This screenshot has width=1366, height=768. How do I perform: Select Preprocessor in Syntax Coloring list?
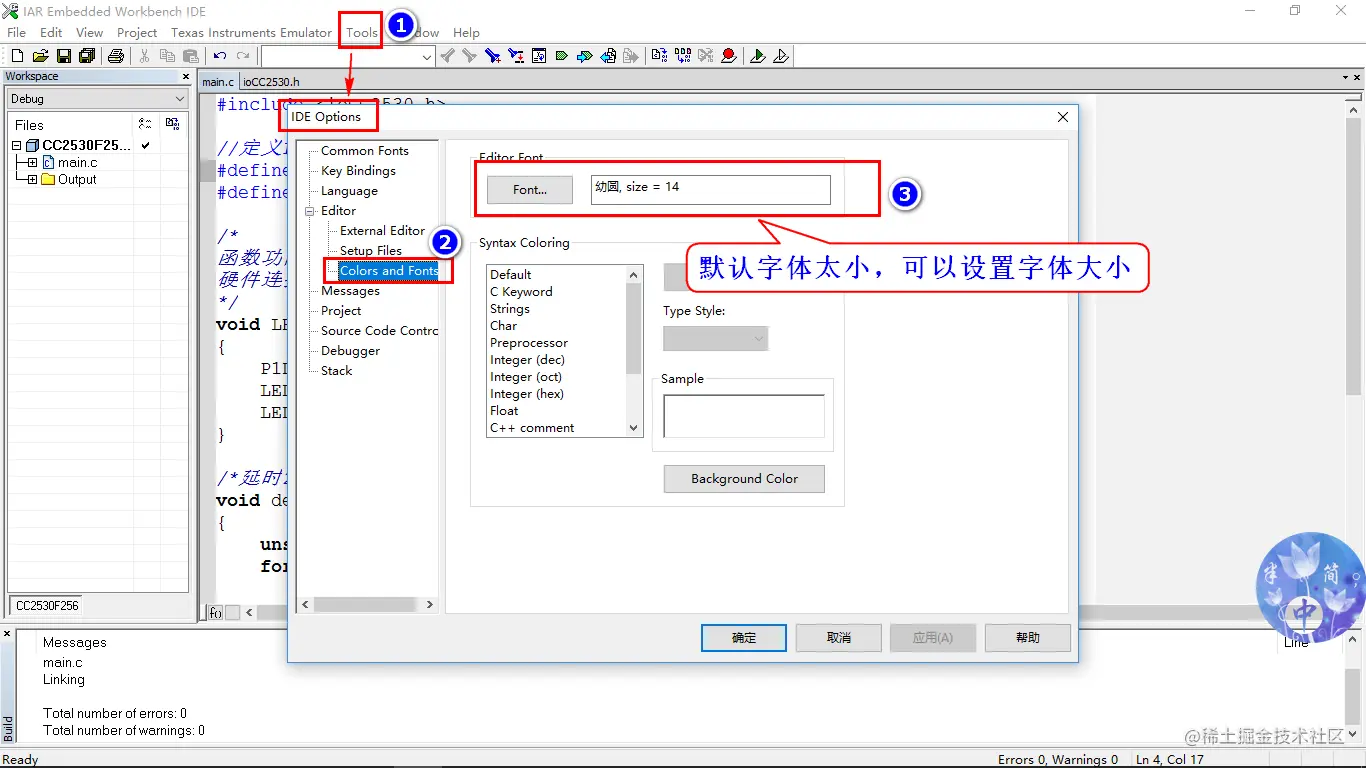(x=529, y=343)
